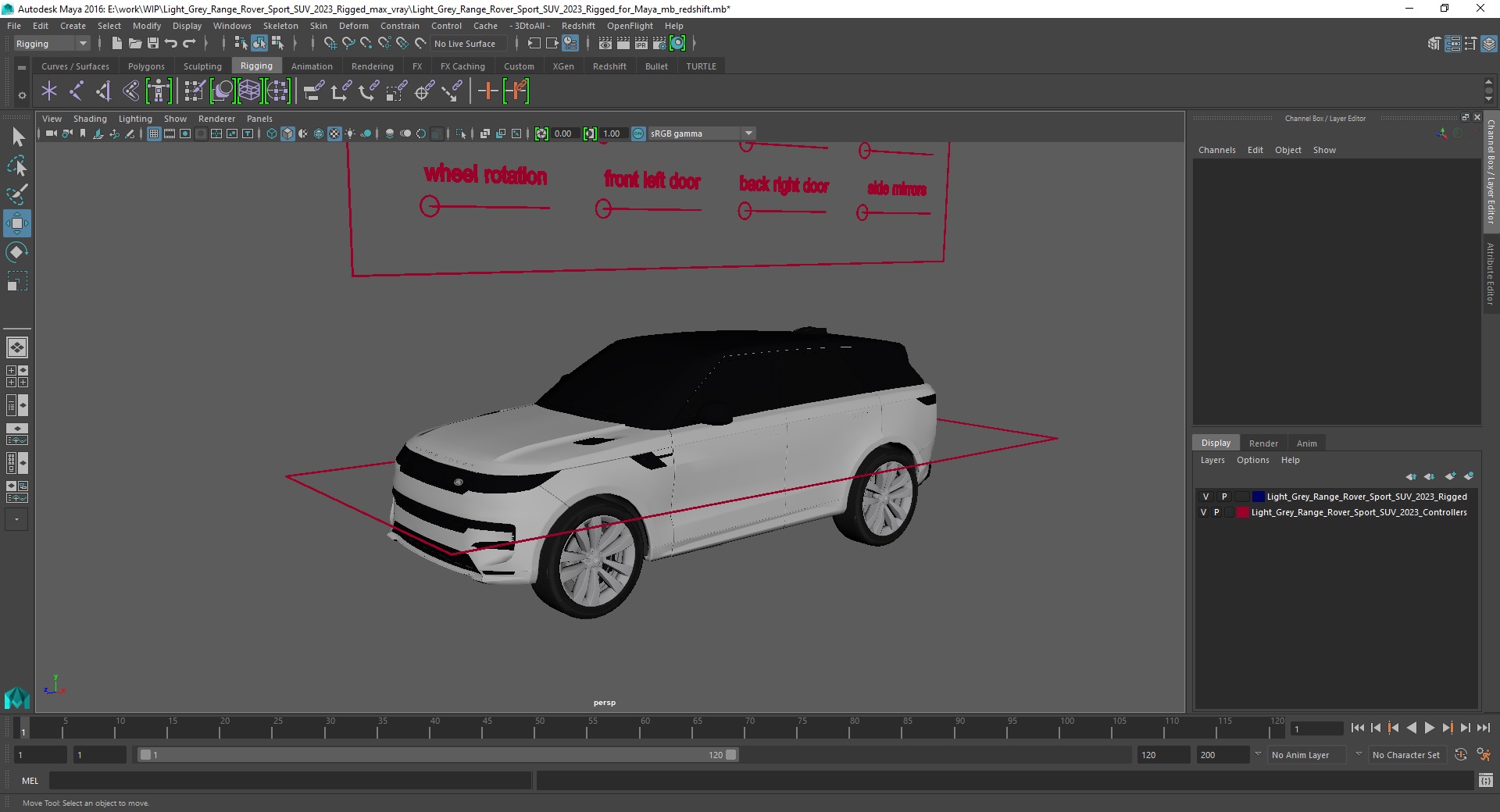This screenshot has width=1500, height=812.
Task: Open the Redshift menu in menu bar
Action: [x=578, y=26]
